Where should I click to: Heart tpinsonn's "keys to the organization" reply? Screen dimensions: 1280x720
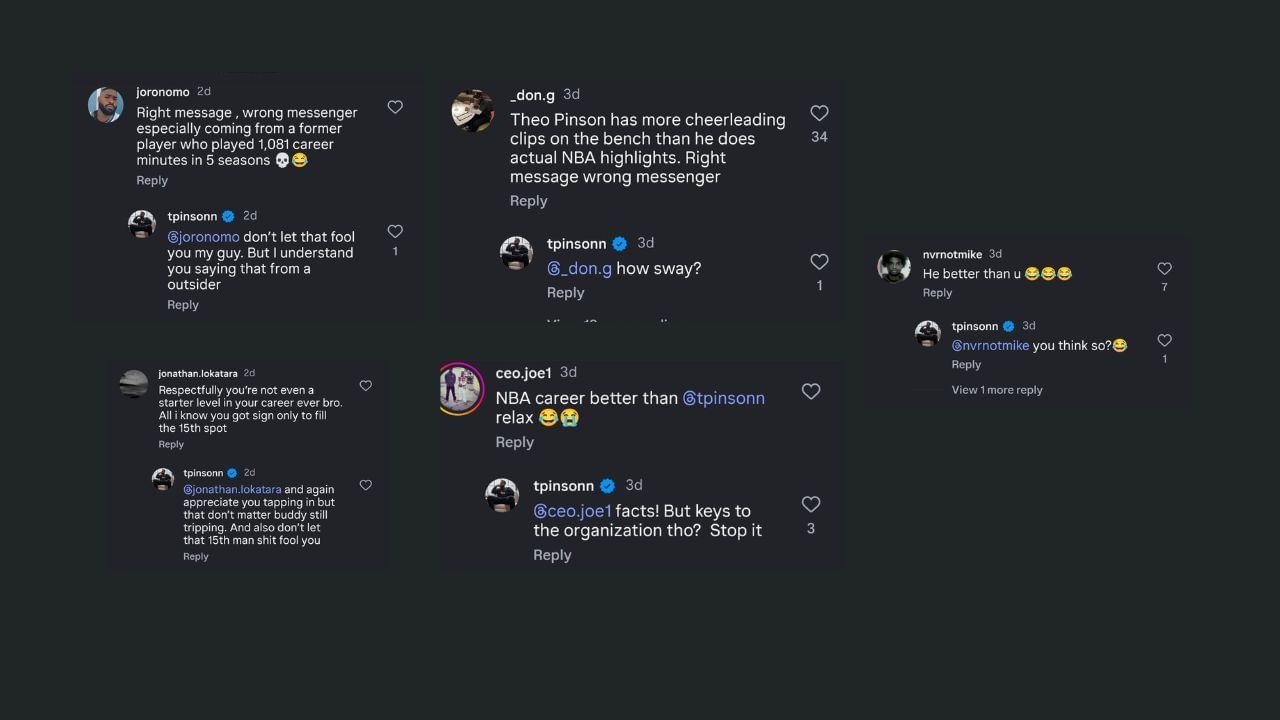(x=811, y=504)
